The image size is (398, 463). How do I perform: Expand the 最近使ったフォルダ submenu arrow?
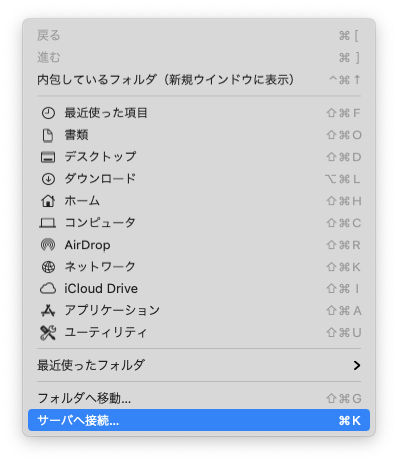pyautogui.click(x=357, y=366)
